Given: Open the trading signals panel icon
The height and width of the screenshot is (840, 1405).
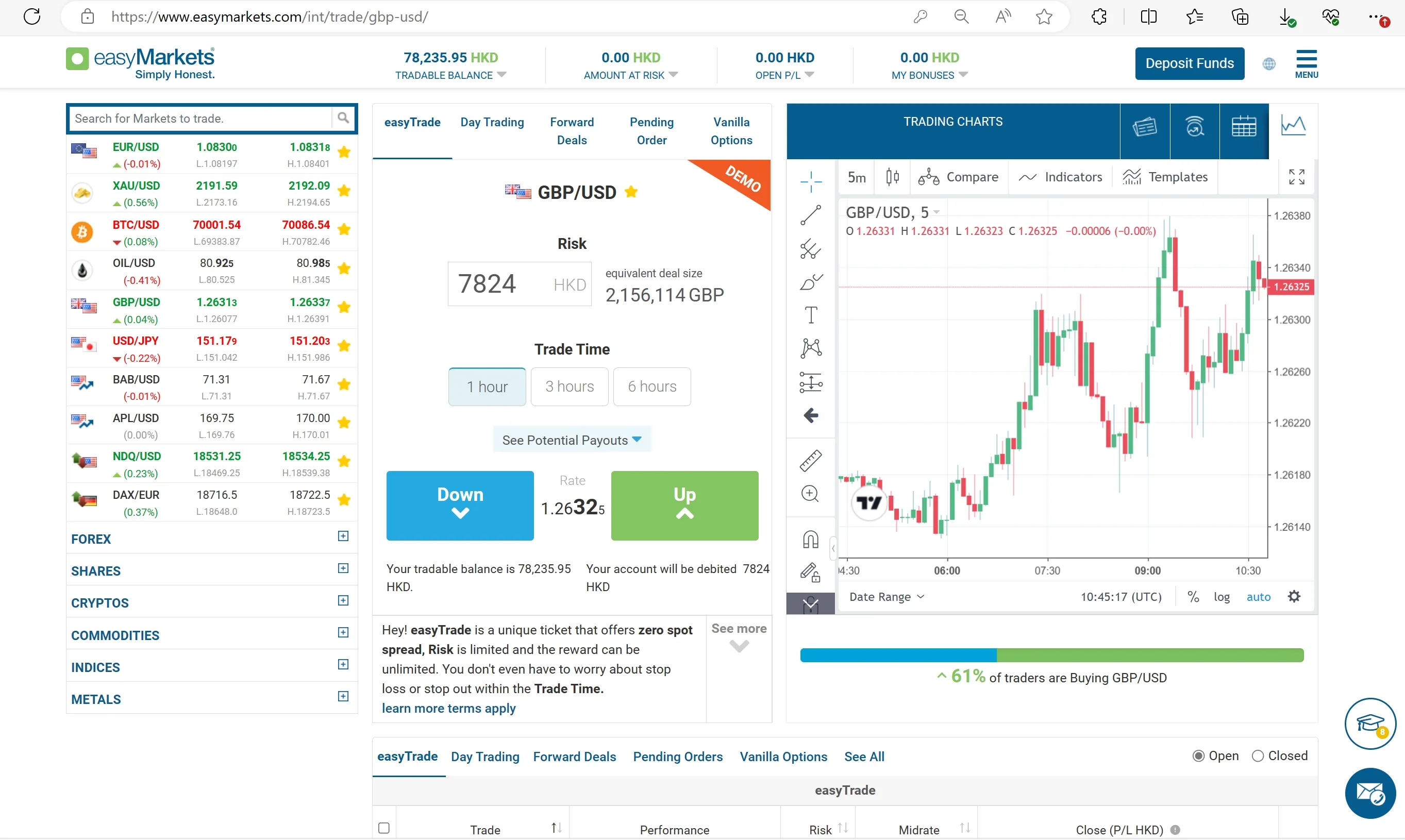Looking at the screenshot, I should (1194, 126).
